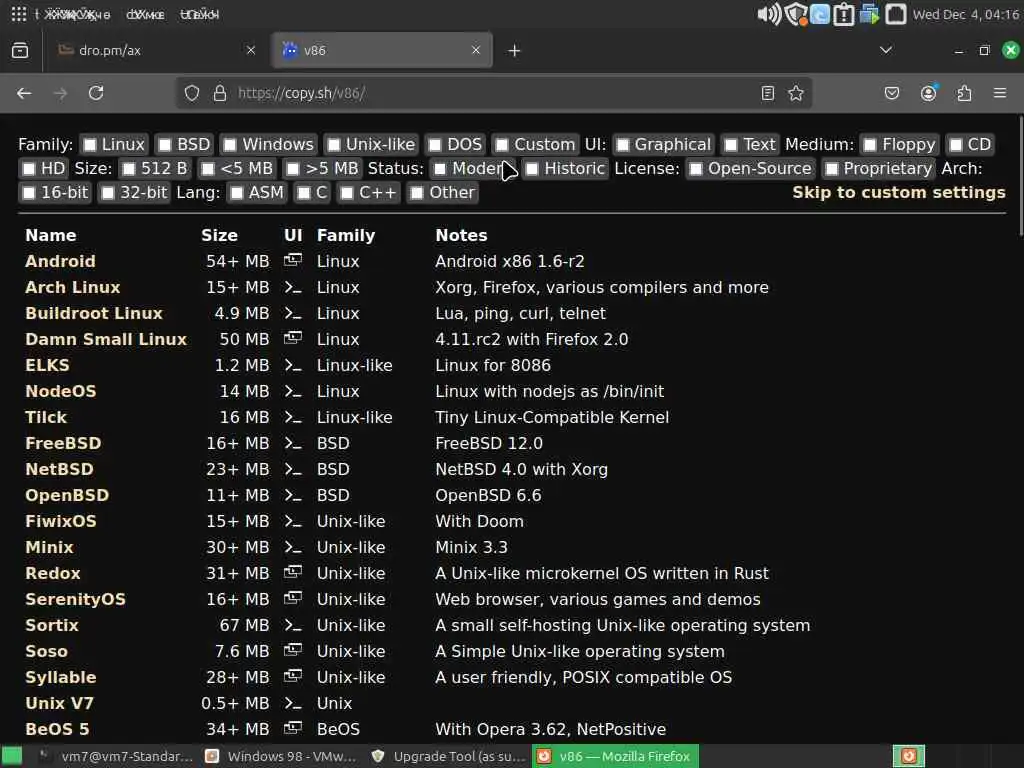Click the green show desktop icon in taskbar
This screenshot has width=1024, height=768.
(x=11, y=756)
